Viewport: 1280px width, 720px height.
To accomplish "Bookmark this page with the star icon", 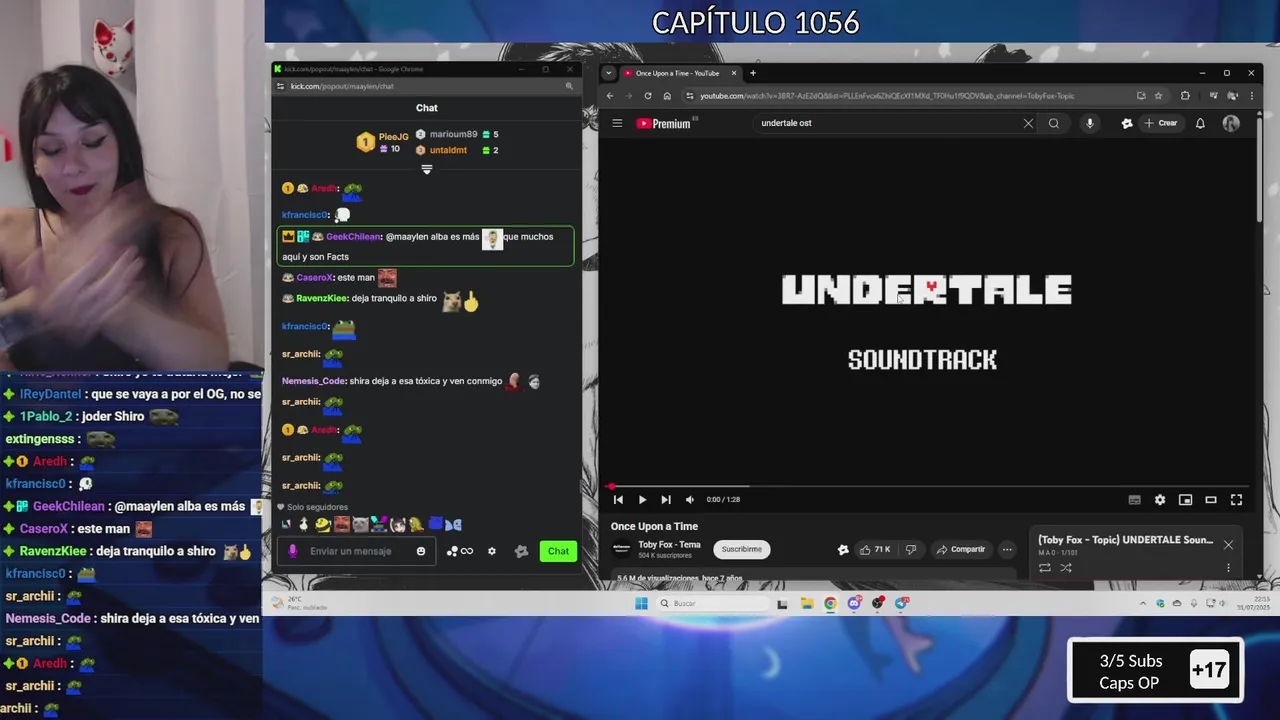I will [1159, 96].
